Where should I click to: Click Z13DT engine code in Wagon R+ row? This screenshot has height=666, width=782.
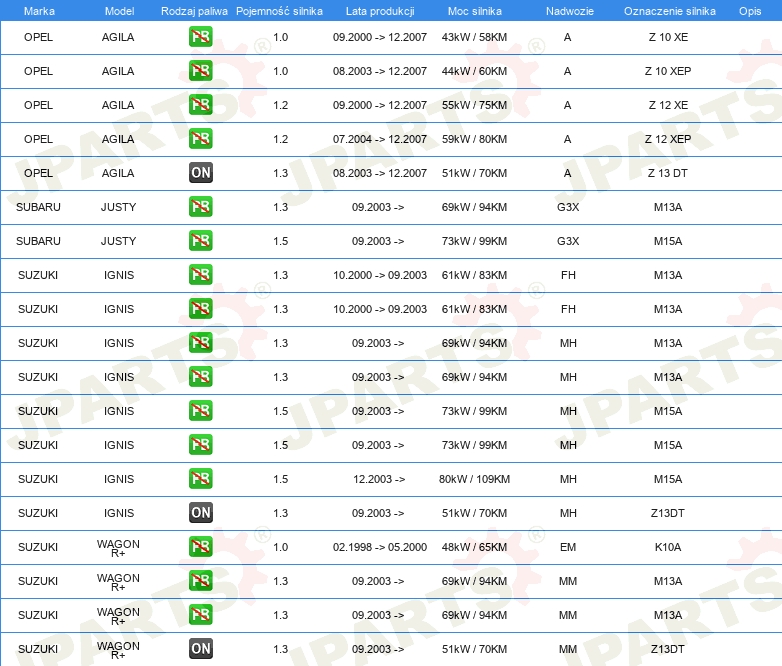[x=668, y=649]
